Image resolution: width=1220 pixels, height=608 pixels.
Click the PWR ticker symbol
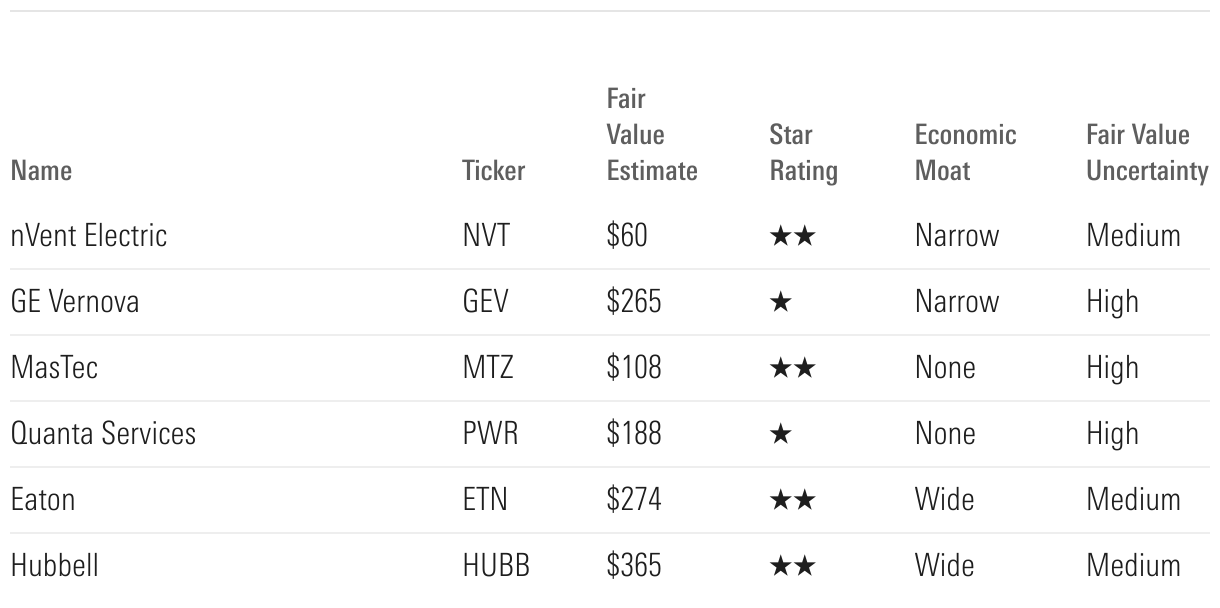coord(490,434)
